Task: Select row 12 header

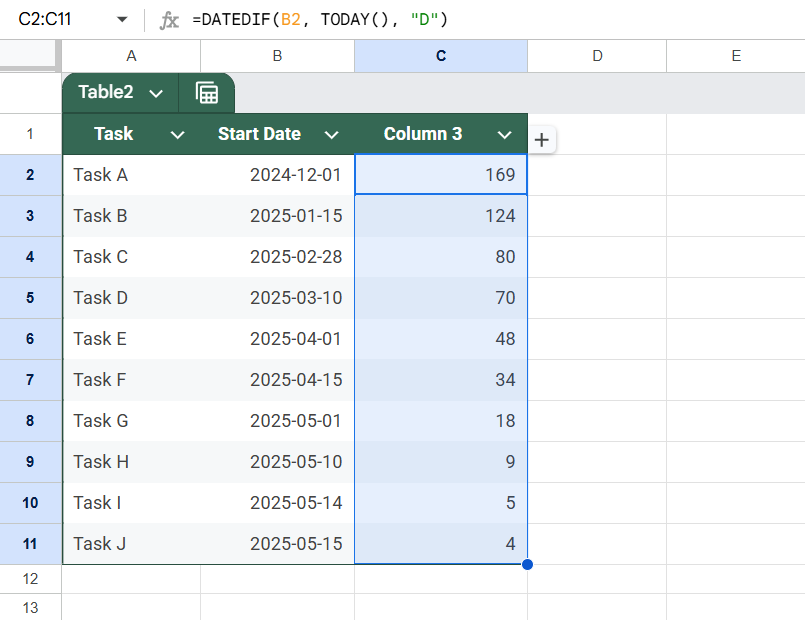Action: (30, 579)
